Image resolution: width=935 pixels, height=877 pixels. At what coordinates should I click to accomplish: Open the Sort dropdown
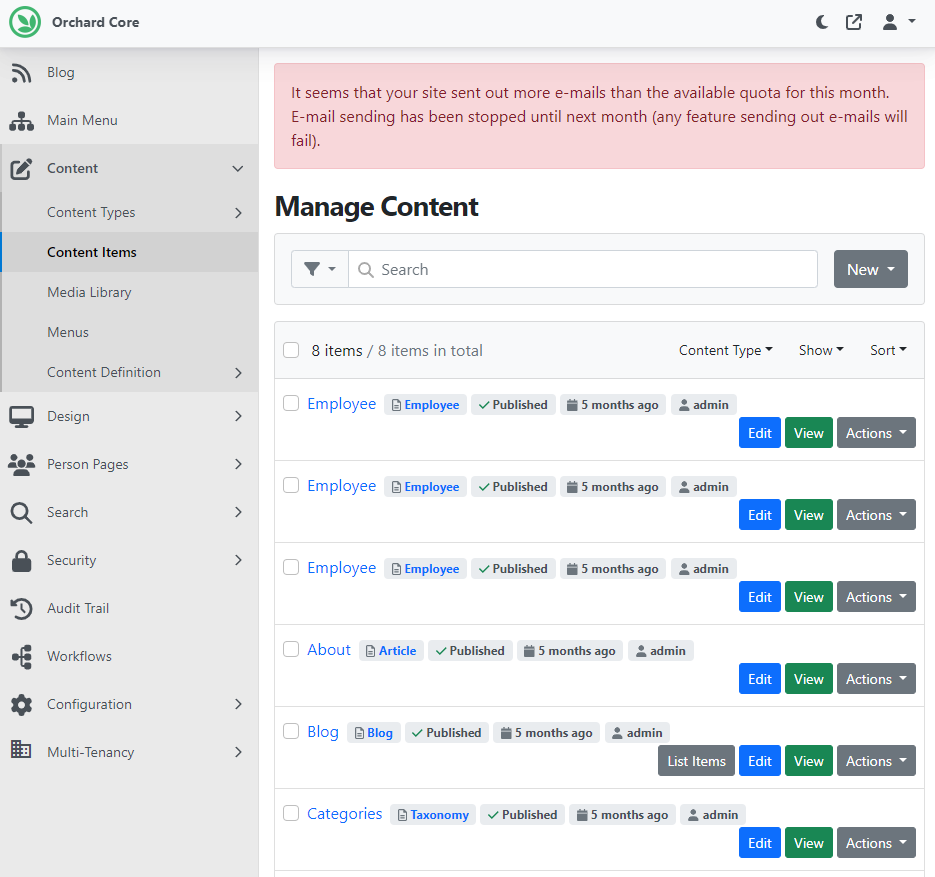888,351
